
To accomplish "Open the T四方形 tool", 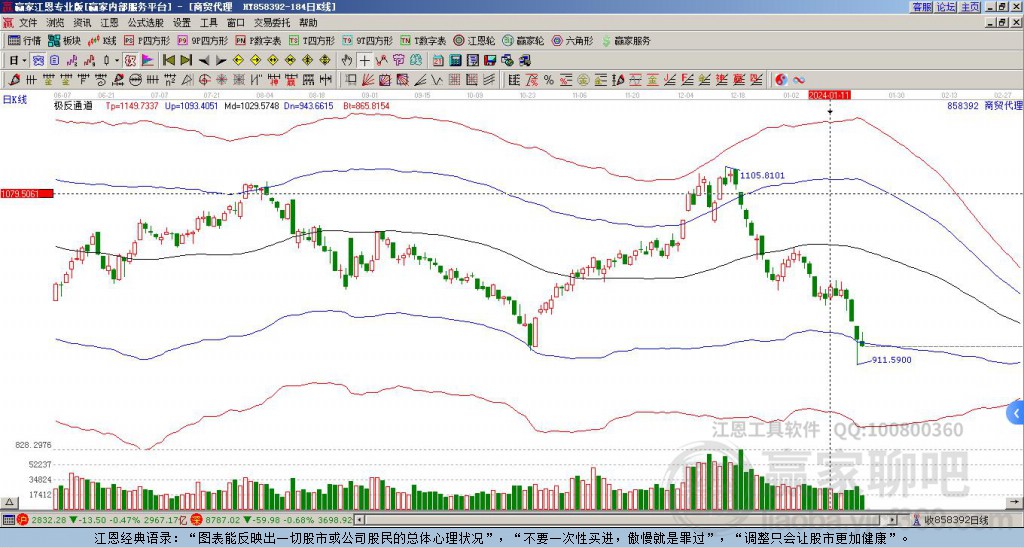I will coord(312,40).
